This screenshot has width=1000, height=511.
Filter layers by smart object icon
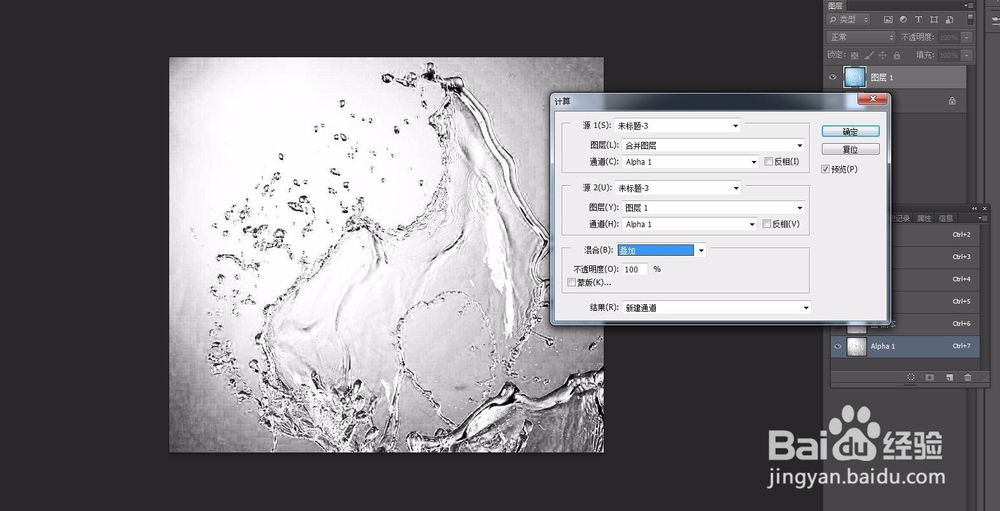[x=950, y=20]
